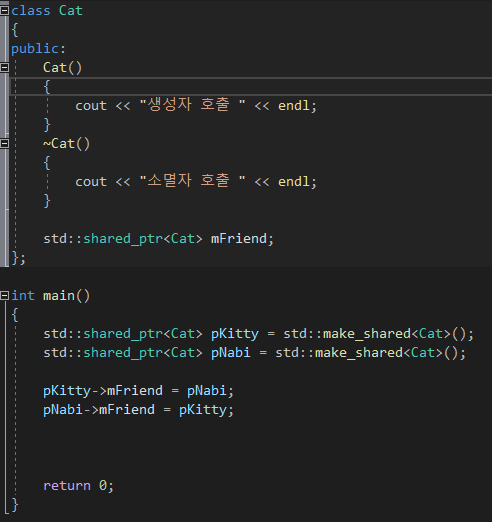The image size is (492, 522).
Task: Click the 'public:' access specifier
Action: (39, 49)
